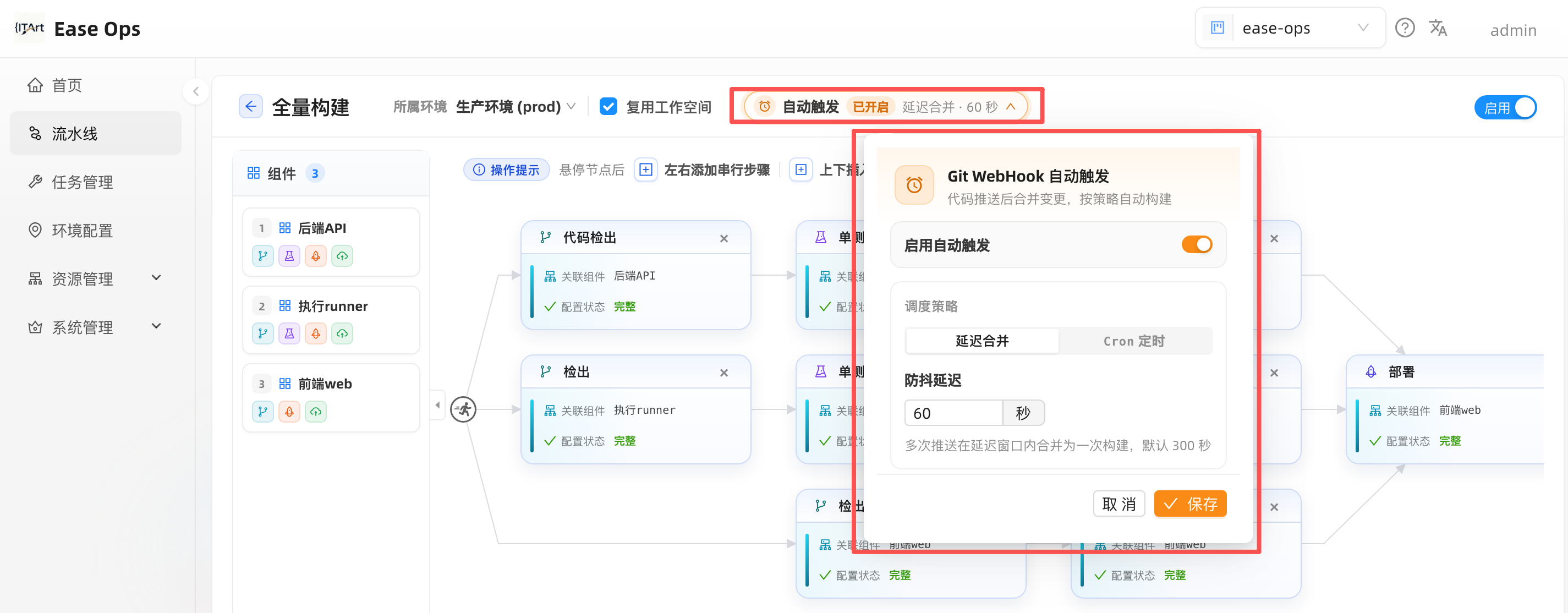Screen dimensions: 1568x613
Task: Open the ease-ops project selector
Action: coord(1290,28)
